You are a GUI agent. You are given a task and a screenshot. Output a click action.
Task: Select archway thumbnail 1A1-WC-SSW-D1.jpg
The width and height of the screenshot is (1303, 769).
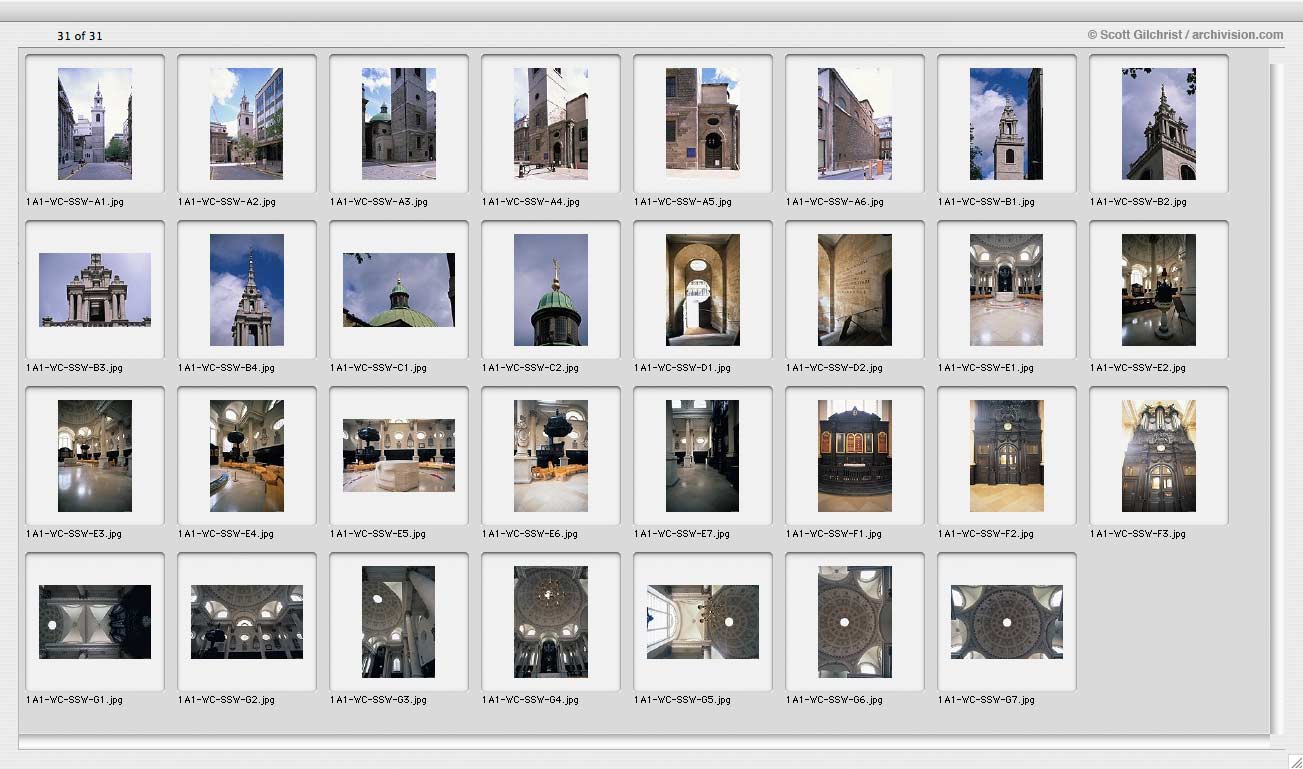[703, 290]
